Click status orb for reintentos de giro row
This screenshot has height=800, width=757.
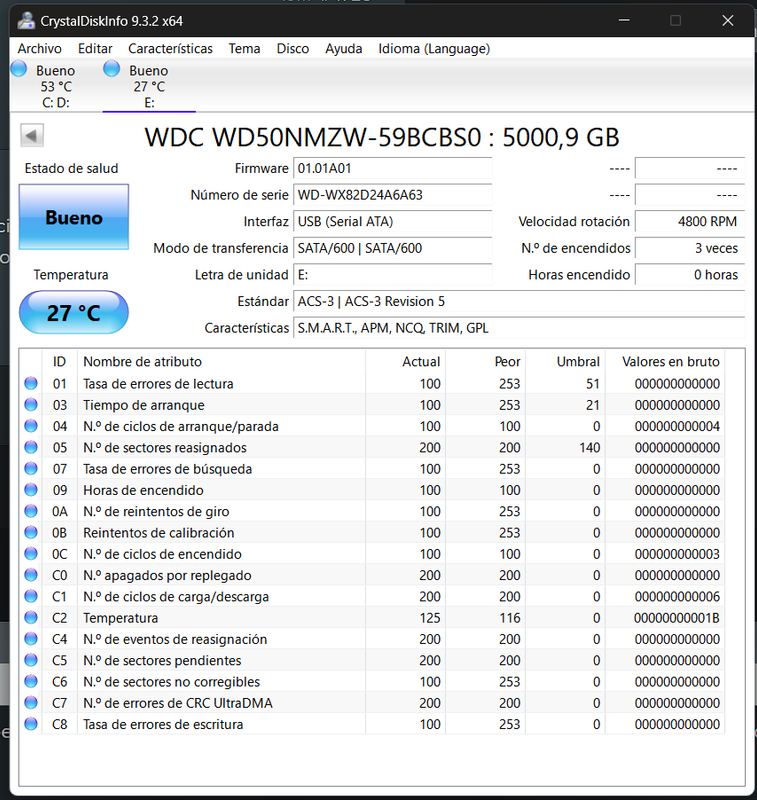pyautogui.click(x=31, y=511)
